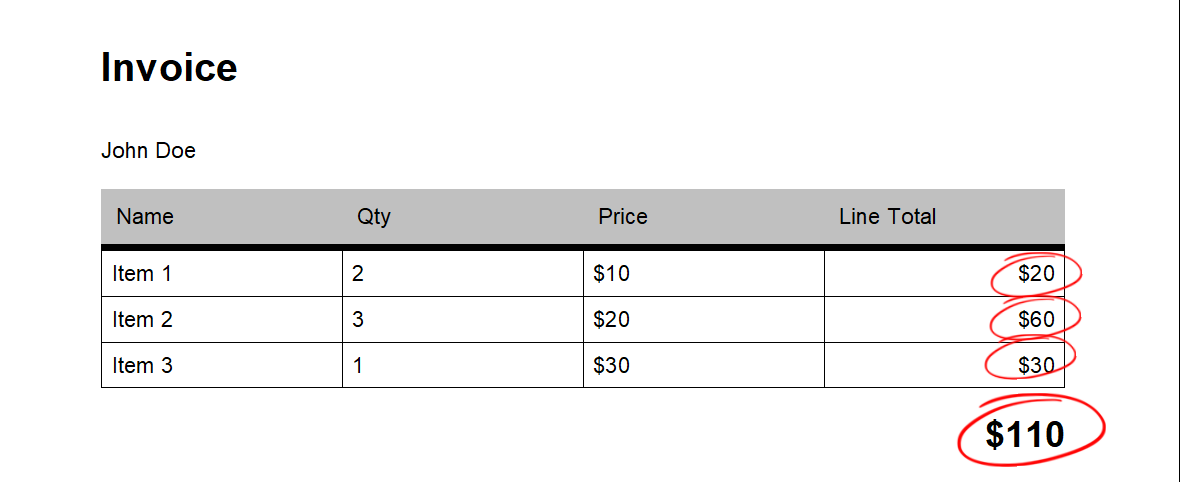1180x482 pixels.
Task: Click the Invoice heading
Action: [x=169, y=67]
